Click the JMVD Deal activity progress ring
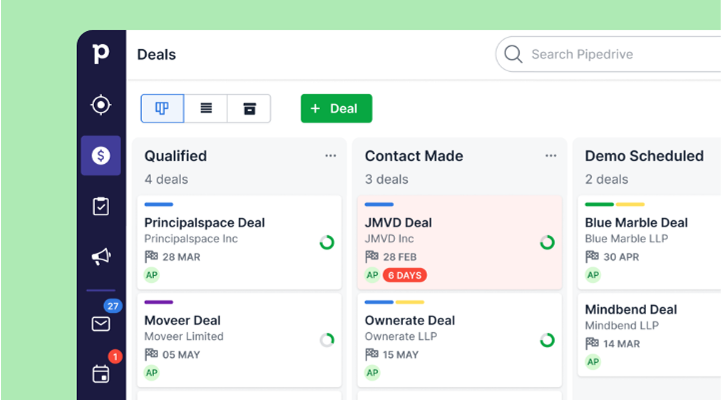The height and width of the screenshot is (400, 721). point(547,242)
